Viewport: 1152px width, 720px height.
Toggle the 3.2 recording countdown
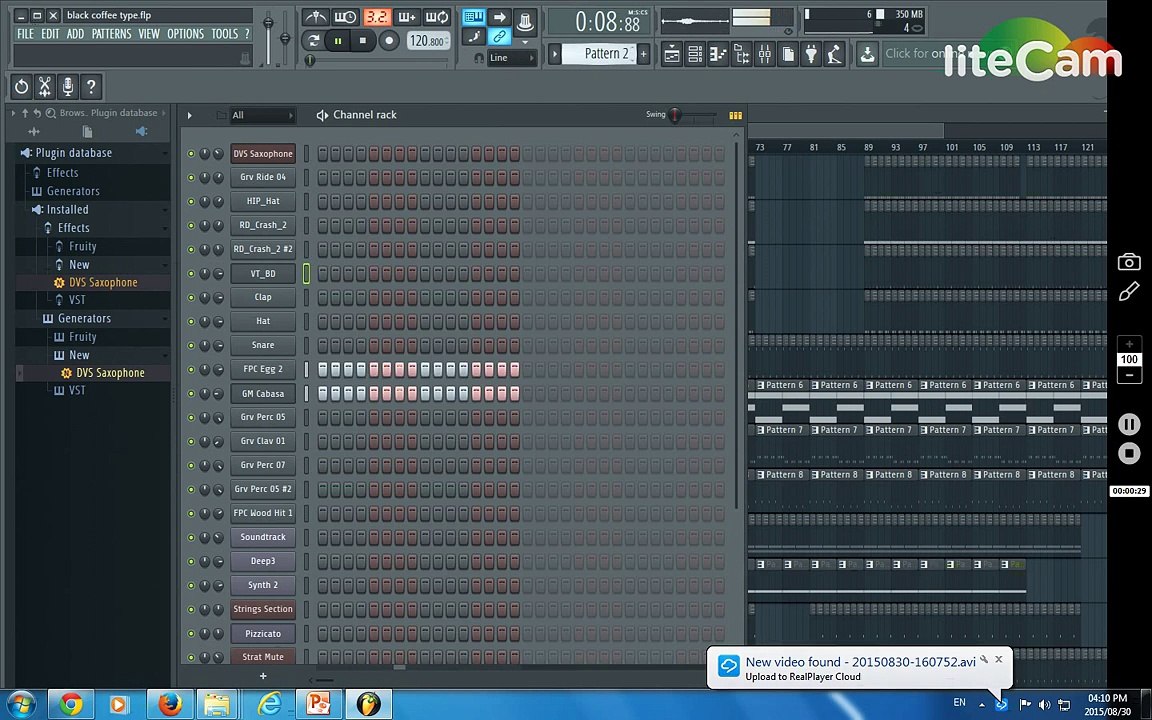click(x=377, y=17)
